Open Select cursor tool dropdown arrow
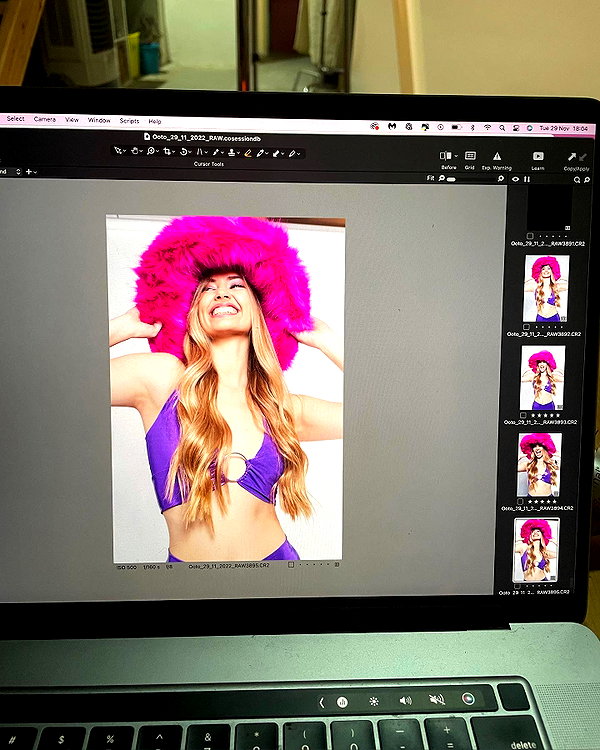This screenshot has height=750, width=600. point(124,151)
